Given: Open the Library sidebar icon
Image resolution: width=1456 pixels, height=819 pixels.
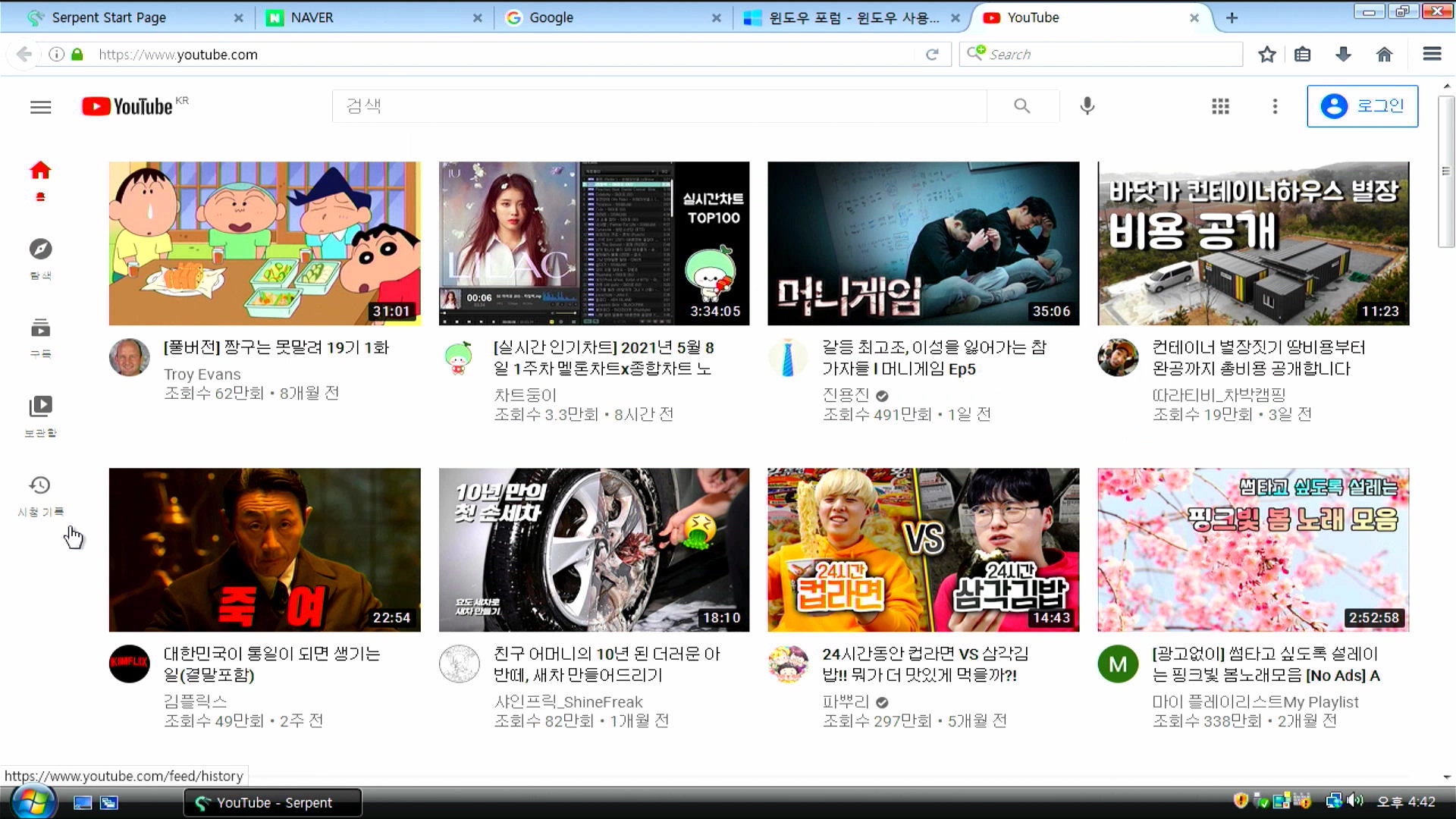Looking at the screenshot, I should (x=40, y=407).
